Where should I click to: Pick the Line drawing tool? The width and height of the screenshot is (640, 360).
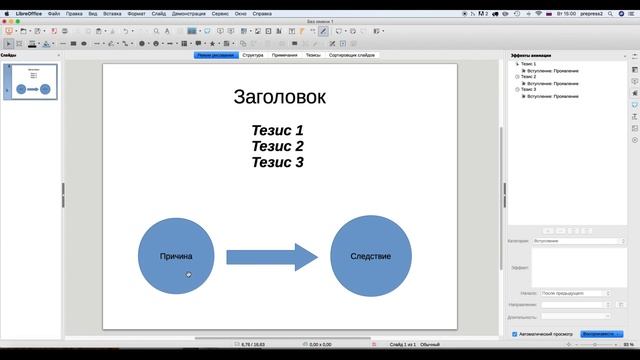pyautogui.click(x=62, y=44)
